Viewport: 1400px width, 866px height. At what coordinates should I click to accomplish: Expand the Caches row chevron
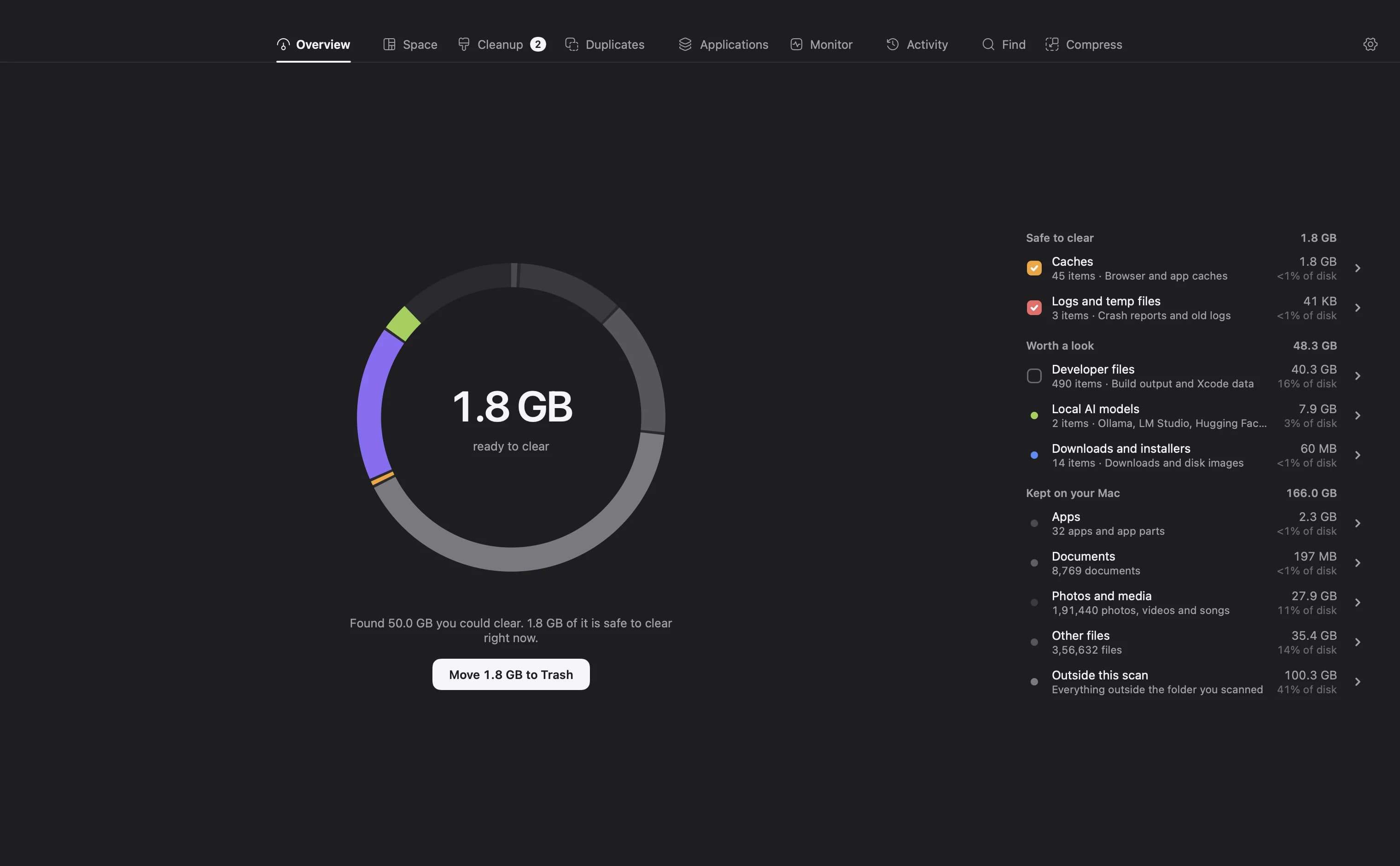[x=1358, y=268]
